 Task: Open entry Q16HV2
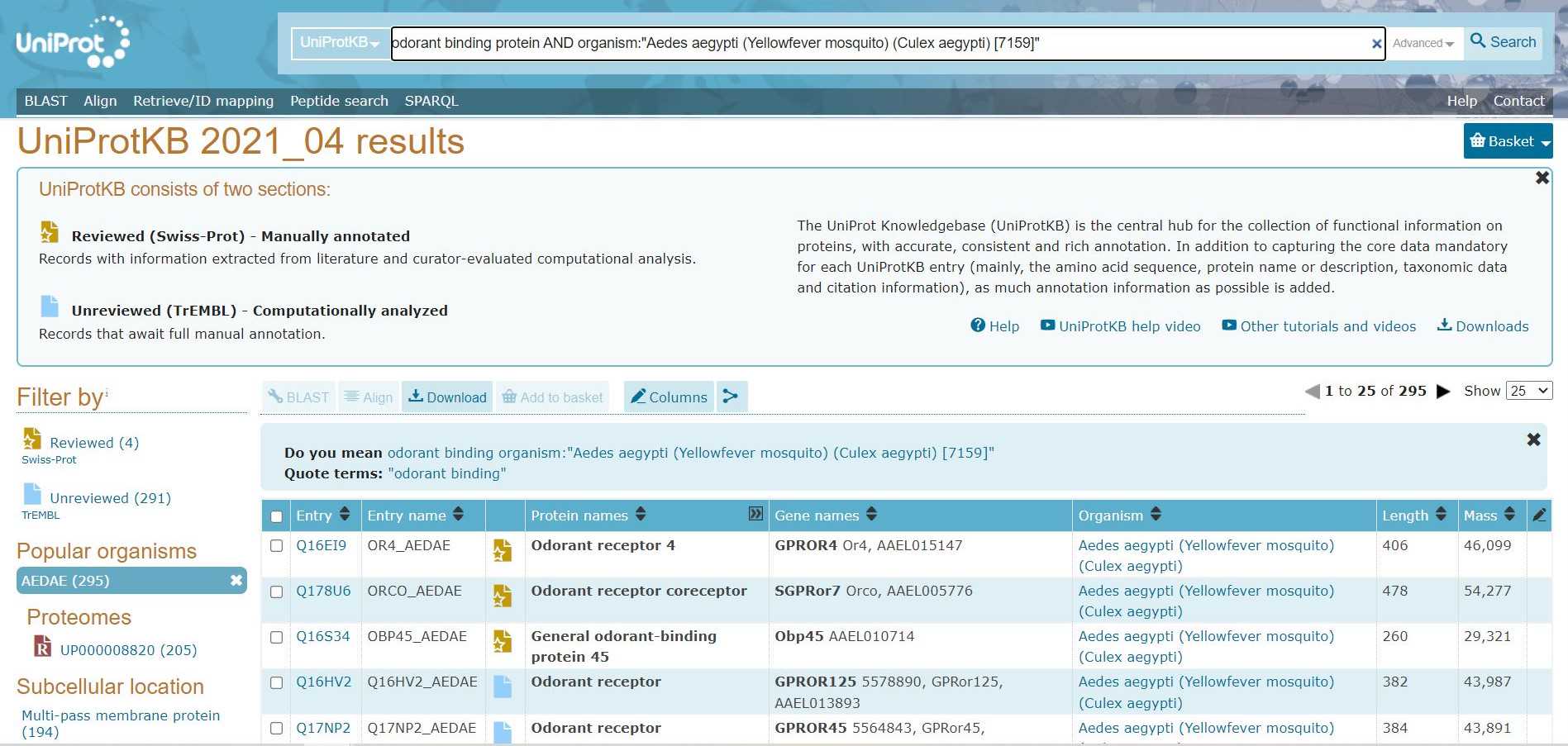(x=324, y=682)
